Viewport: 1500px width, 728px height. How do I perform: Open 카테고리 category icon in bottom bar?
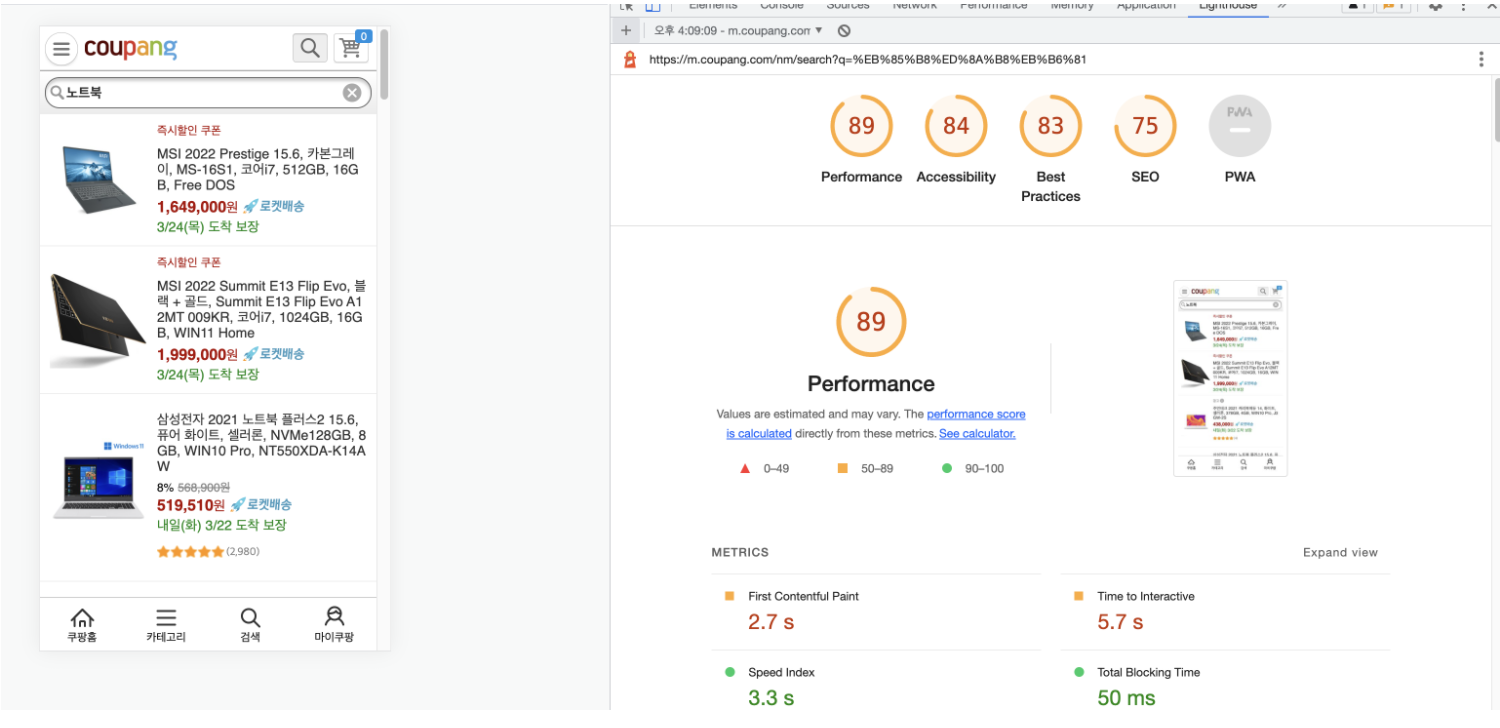click(166, 625)
